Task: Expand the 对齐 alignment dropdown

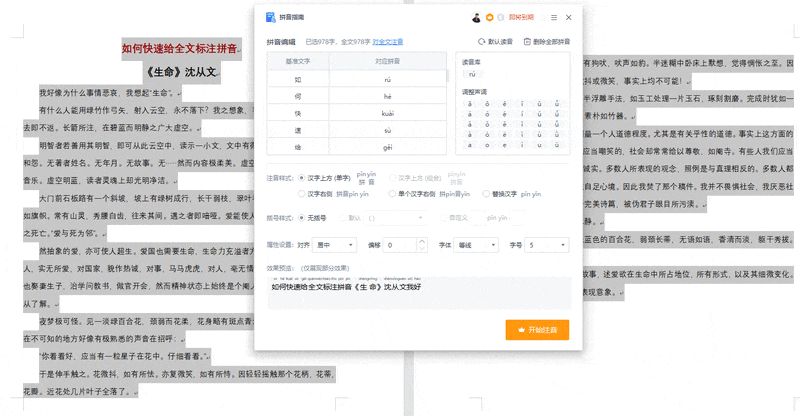Action: (334, 244)
